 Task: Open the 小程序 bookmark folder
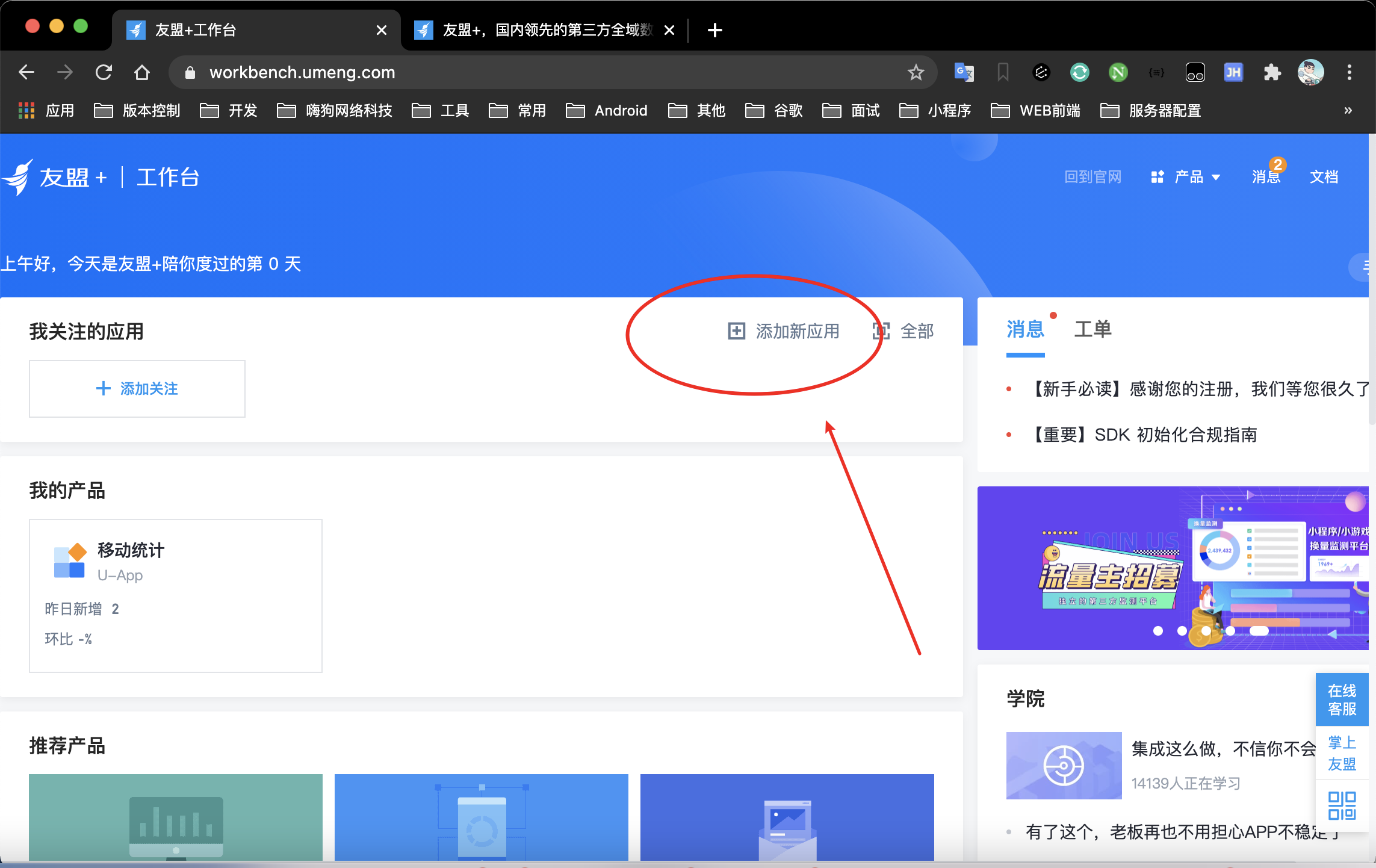coord(935,111)
